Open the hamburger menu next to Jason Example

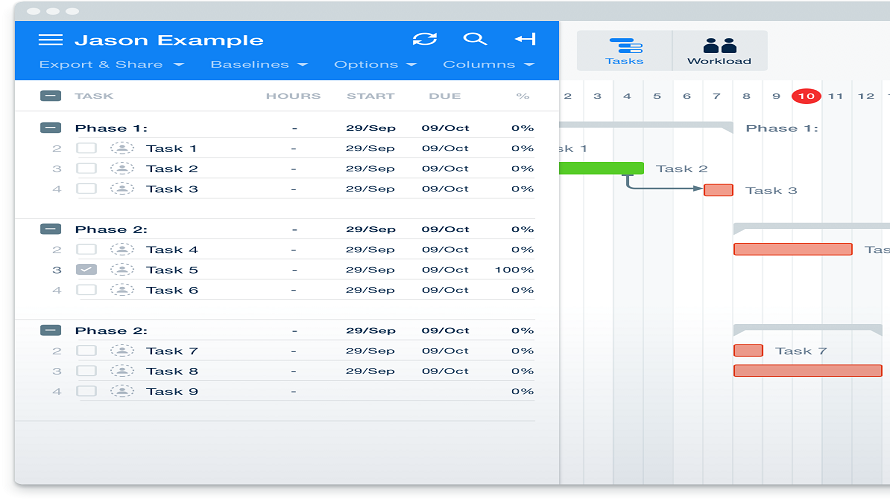point(50,40)
